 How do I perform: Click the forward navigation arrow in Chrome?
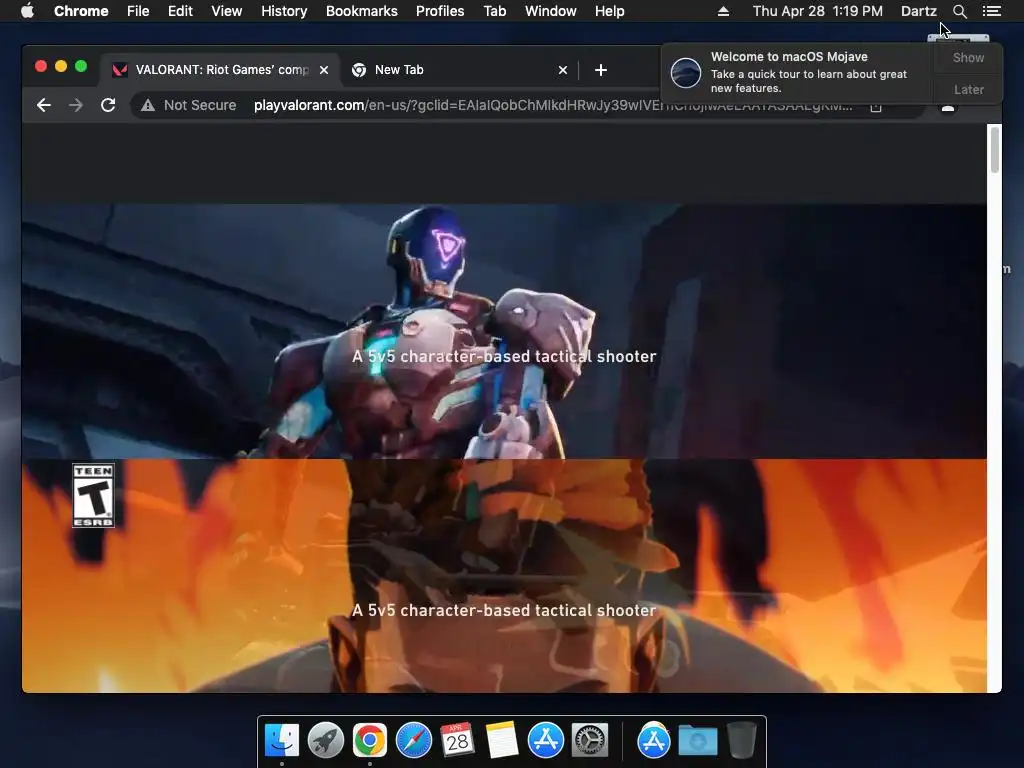[x=76, y=105]
